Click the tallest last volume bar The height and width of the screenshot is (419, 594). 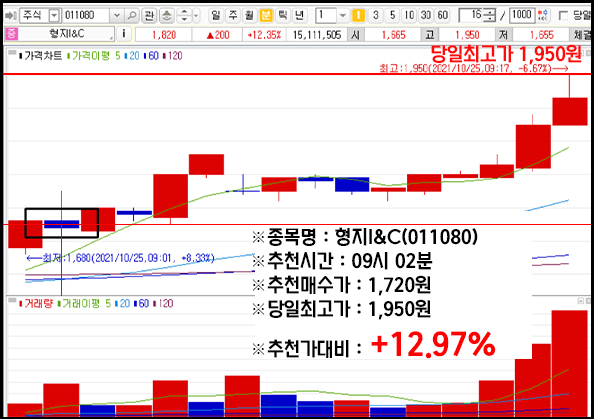[x=569, y=363]
